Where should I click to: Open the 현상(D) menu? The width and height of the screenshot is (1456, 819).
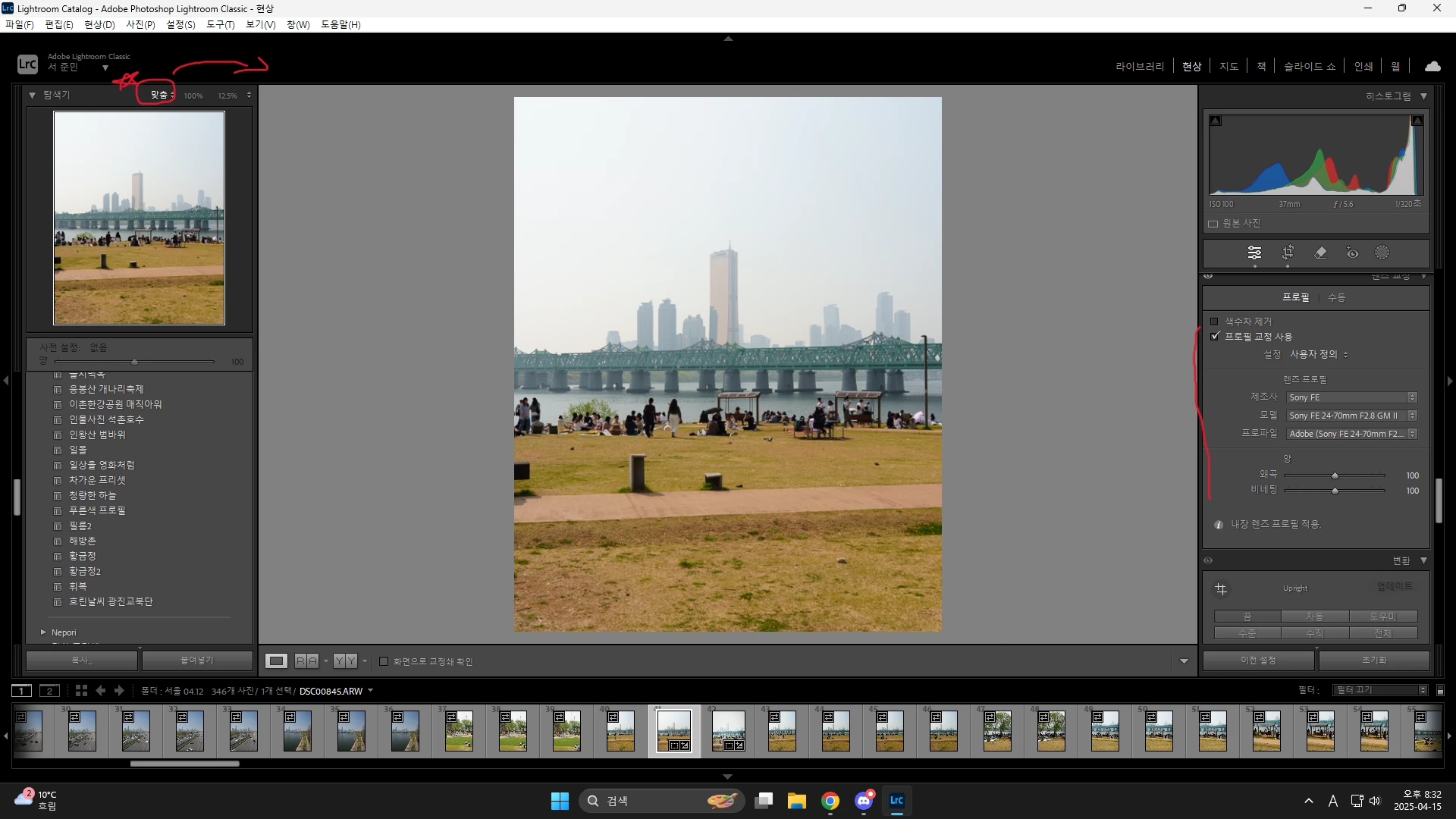click(99, 24)
